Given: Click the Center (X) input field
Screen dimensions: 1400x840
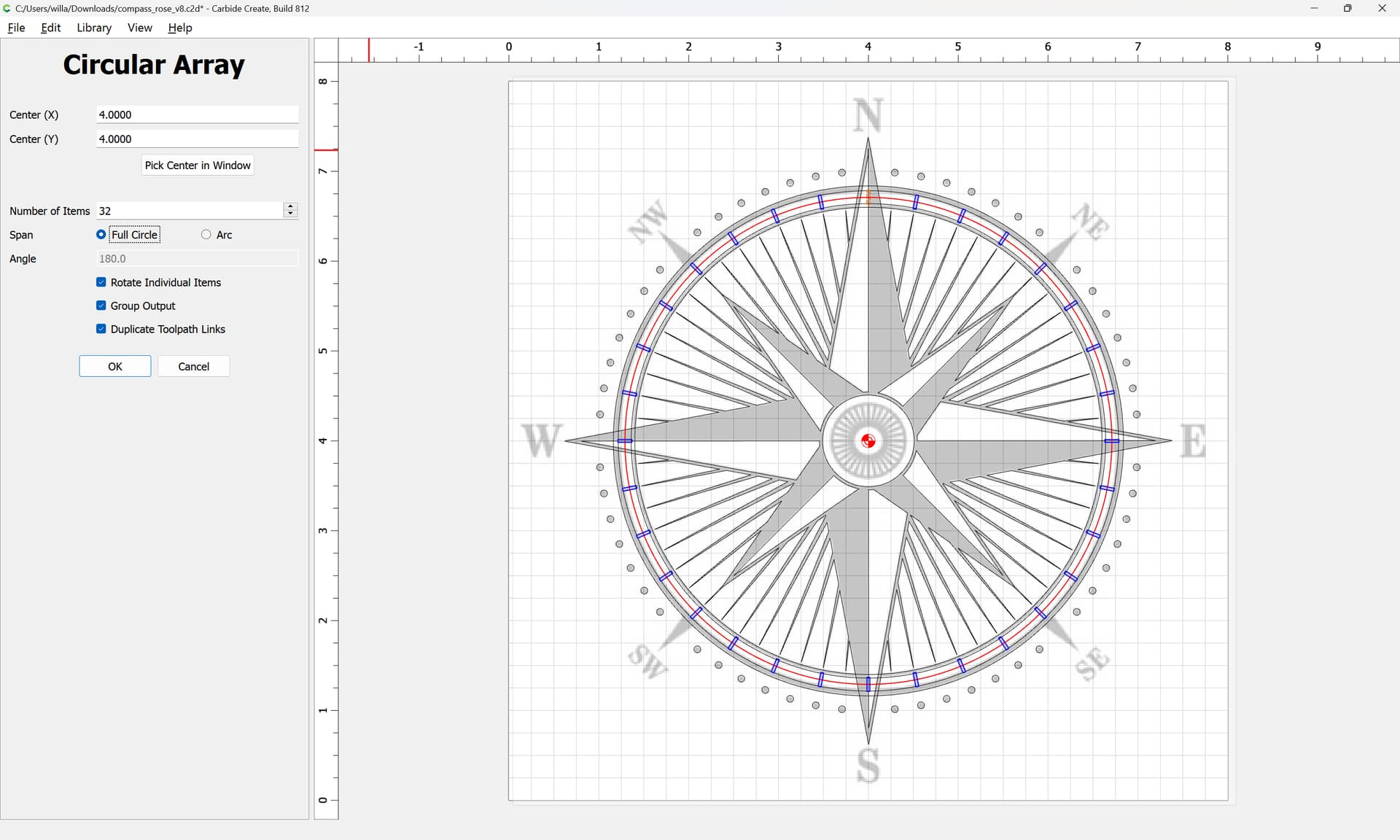Looking at the screenshot, I should point(197,114).
